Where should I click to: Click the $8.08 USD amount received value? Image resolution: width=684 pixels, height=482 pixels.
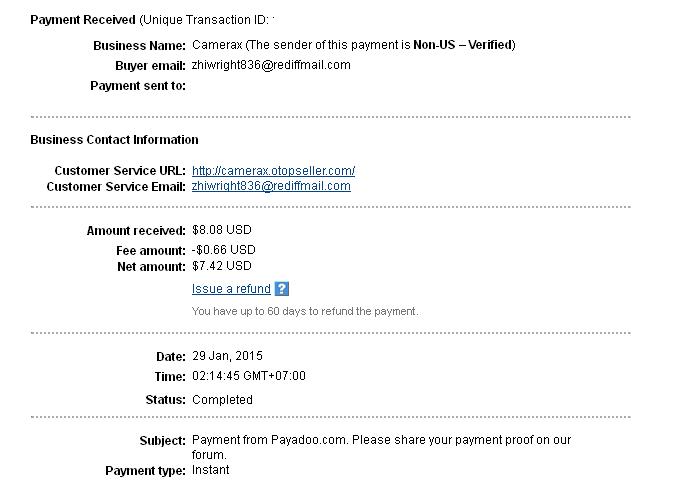point(221,231)
